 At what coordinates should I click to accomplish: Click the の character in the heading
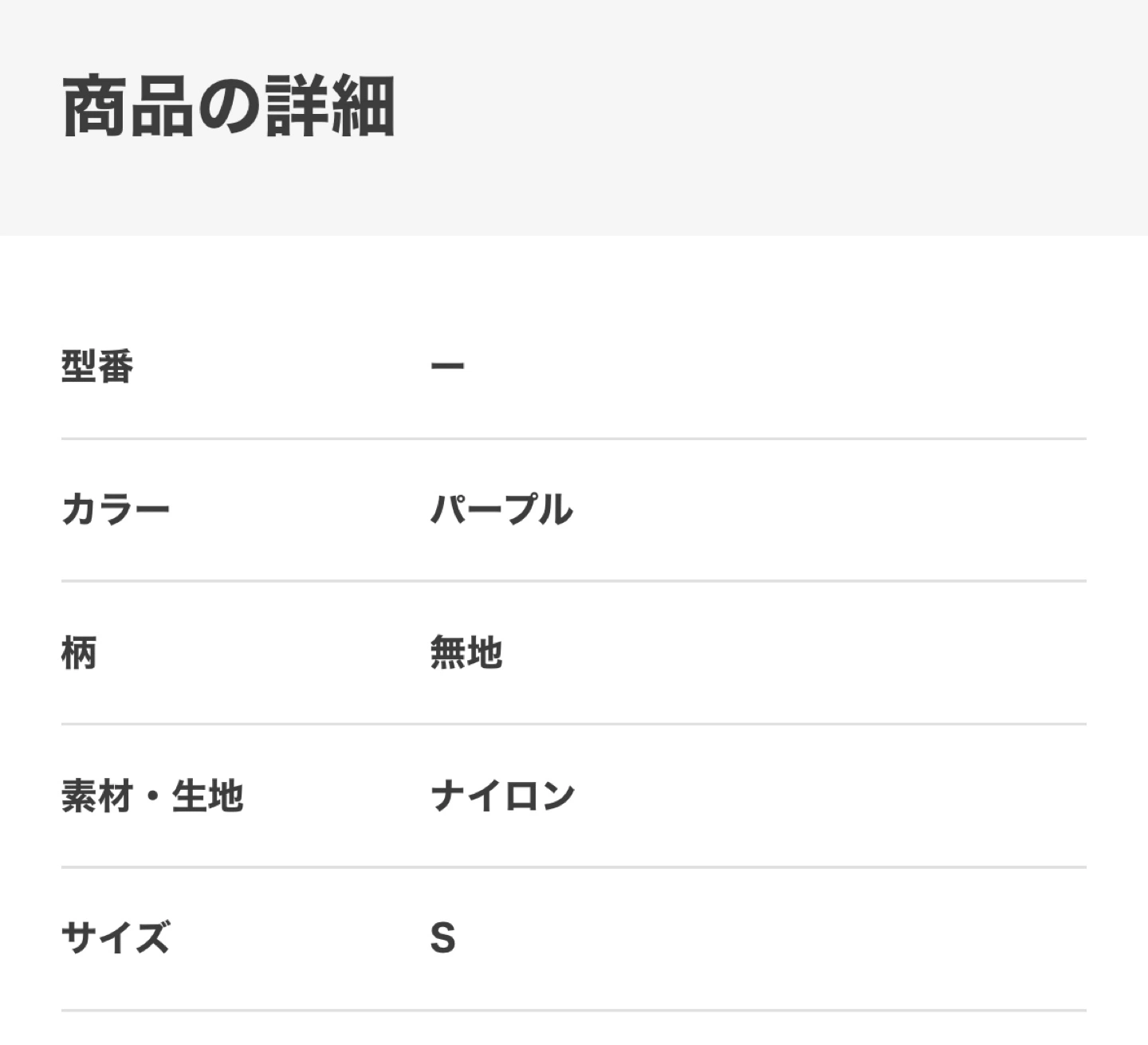[x=229, y=107]
